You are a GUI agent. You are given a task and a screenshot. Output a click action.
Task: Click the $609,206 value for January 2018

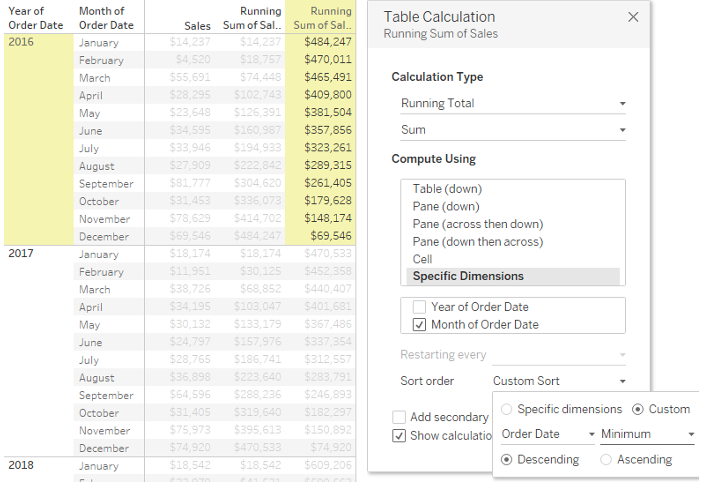click(x=328, y=465)
